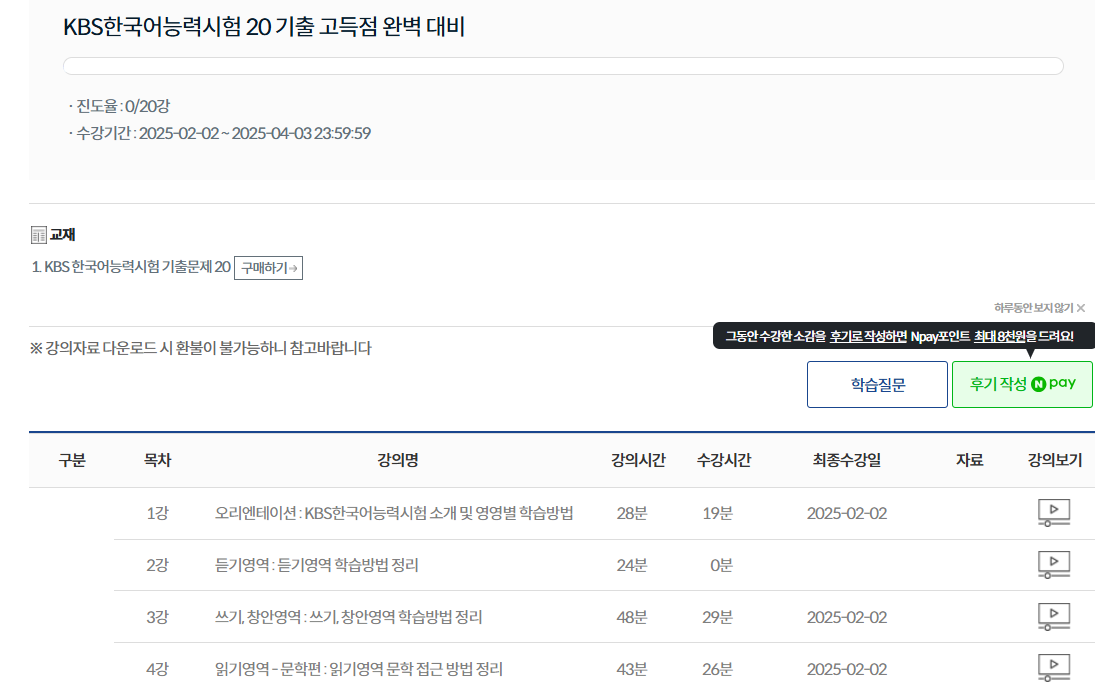Screen dimensions: 1095x688
Task: Click the 0분 watched time cell
Action: click(x=721, y=564)
